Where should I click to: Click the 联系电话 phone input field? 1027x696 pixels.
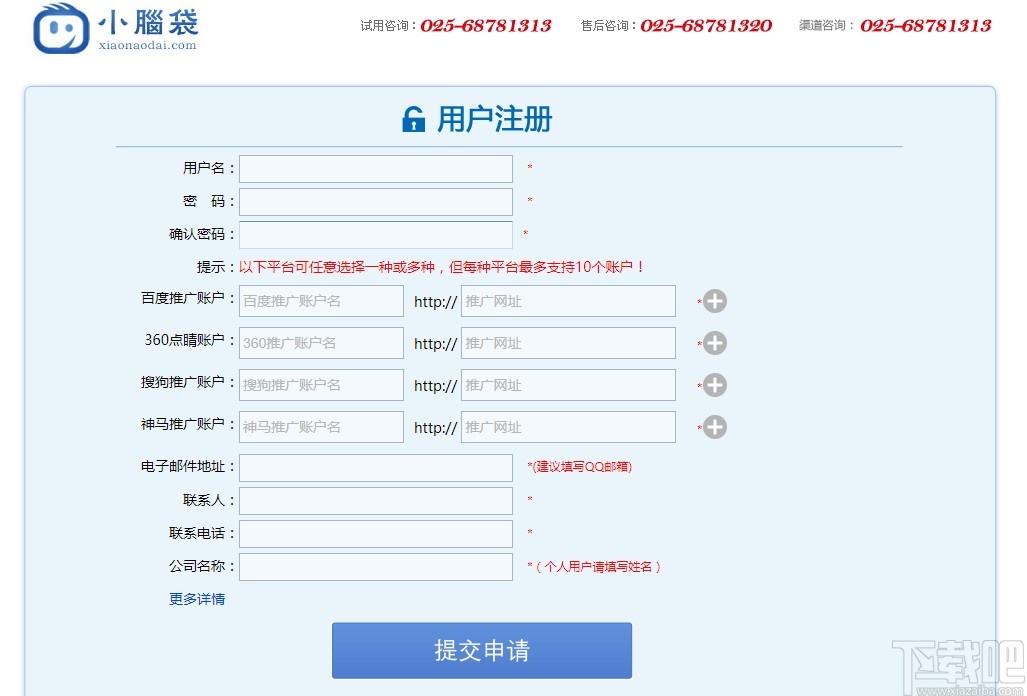tap(375, 533)
